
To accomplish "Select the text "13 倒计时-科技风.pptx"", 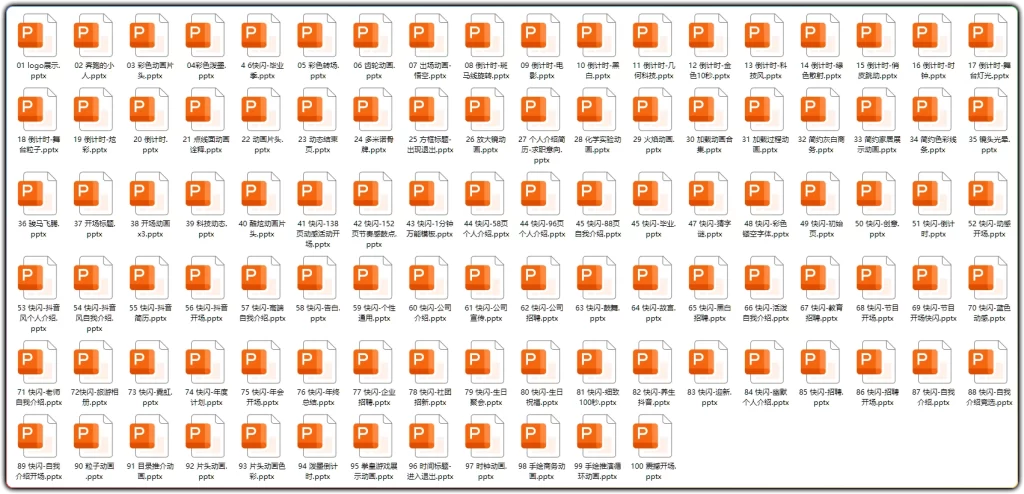I will pyautogui.click(x=765, y=71).
